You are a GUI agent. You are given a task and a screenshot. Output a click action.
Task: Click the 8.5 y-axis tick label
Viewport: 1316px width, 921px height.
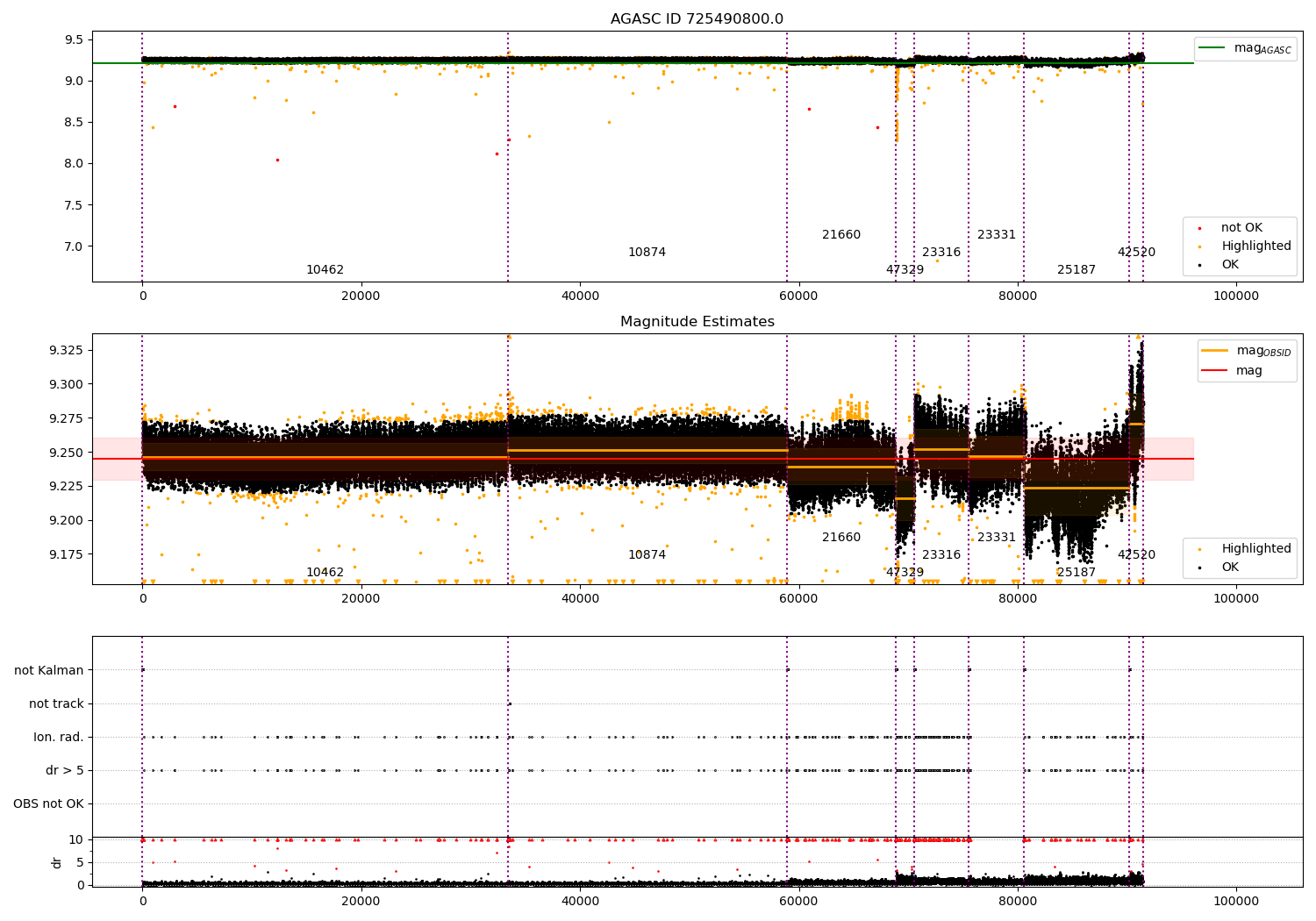pyautogui.click(x=74, y=122)
